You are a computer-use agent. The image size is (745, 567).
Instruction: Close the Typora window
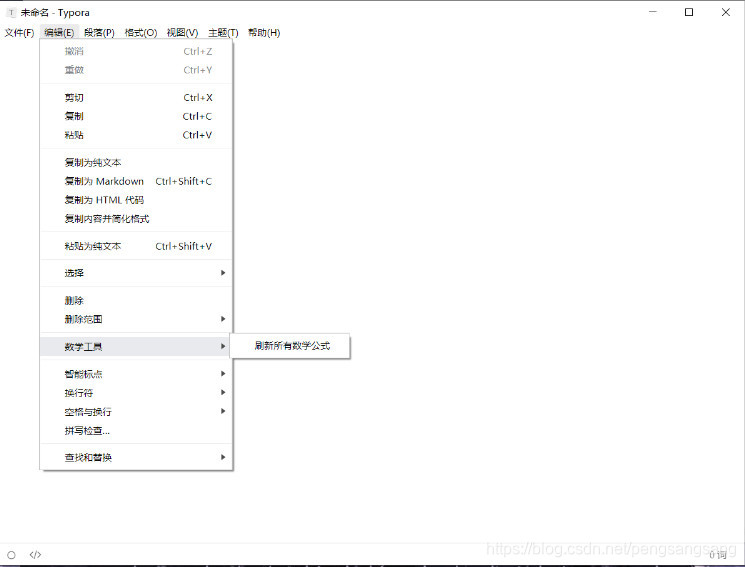[x=726, y=12]
